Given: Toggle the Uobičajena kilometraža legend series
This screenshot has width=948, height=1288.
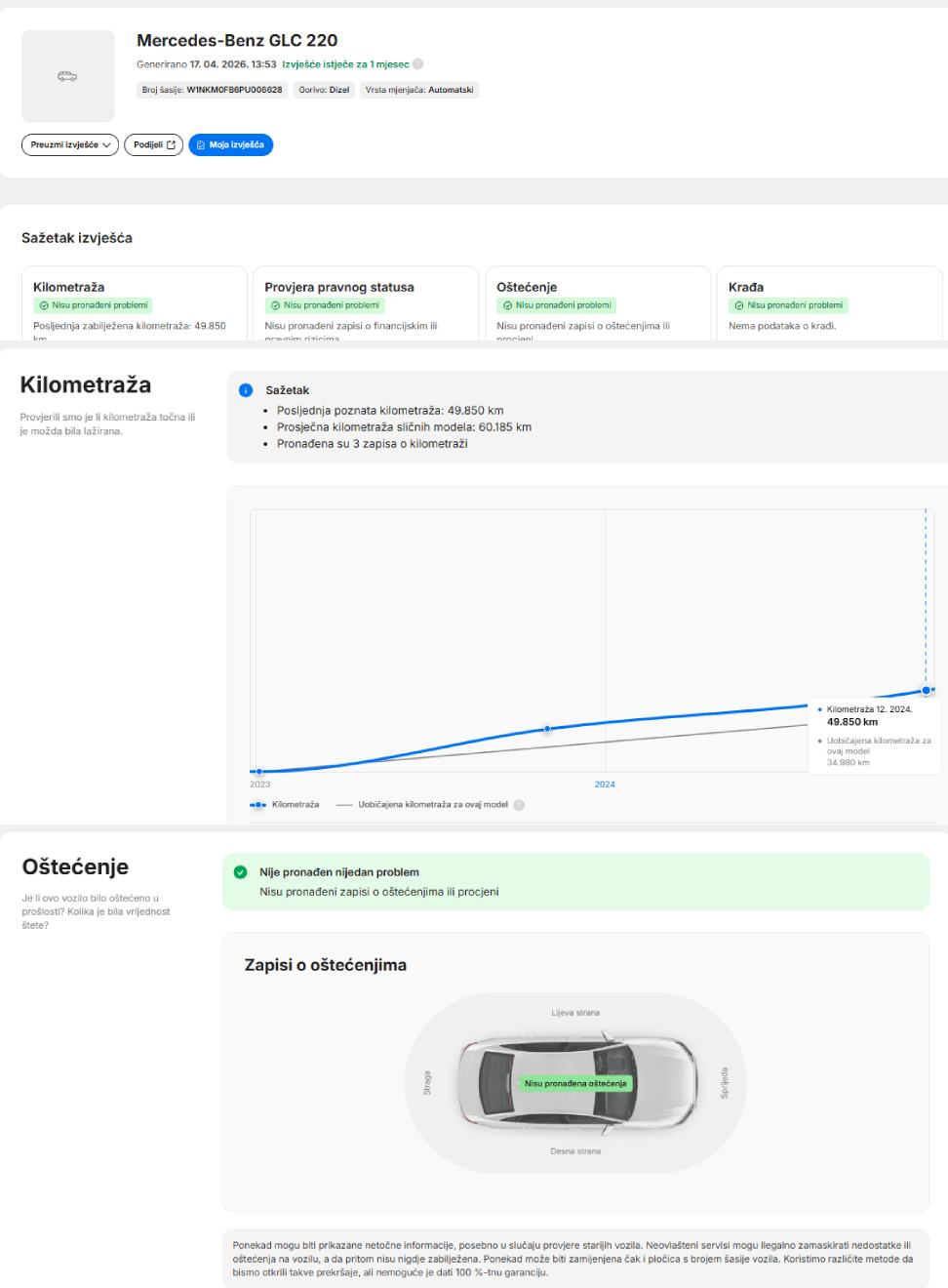Looking at the screenshot, I should point(422,805).
